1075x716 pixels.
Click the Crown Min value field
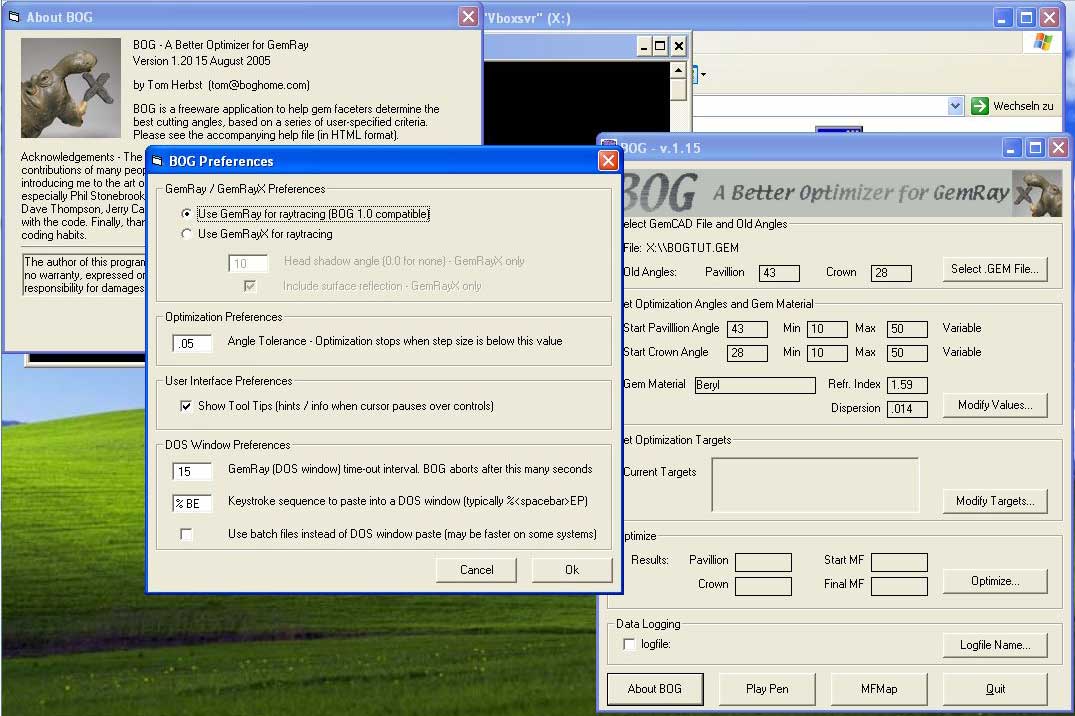pos(828,353)
